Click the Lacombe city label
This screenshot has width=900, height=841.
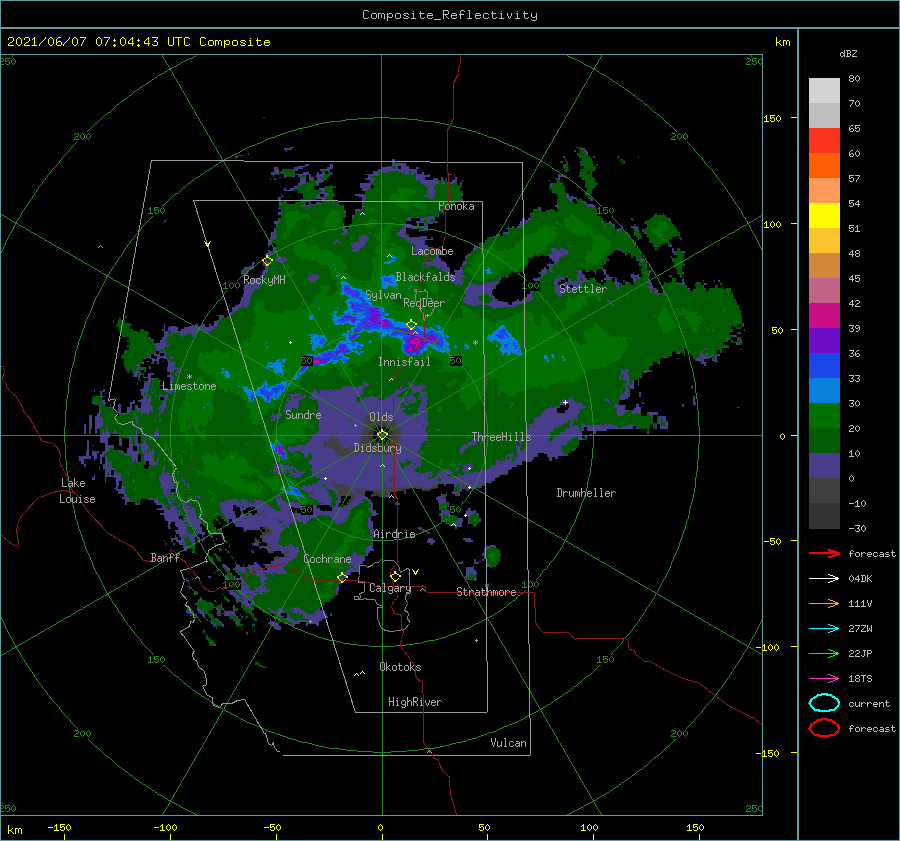point(432,251)
